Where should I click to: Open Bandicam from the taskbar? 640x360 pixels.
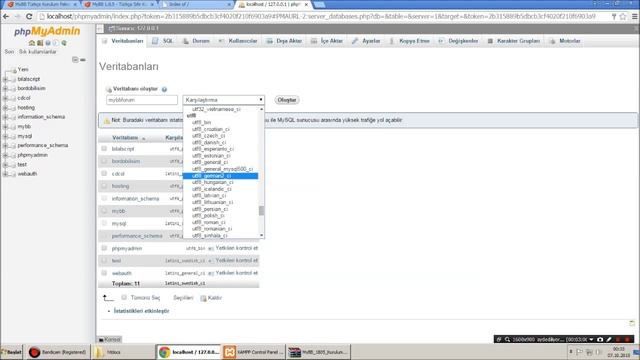(x=58, y=352)
